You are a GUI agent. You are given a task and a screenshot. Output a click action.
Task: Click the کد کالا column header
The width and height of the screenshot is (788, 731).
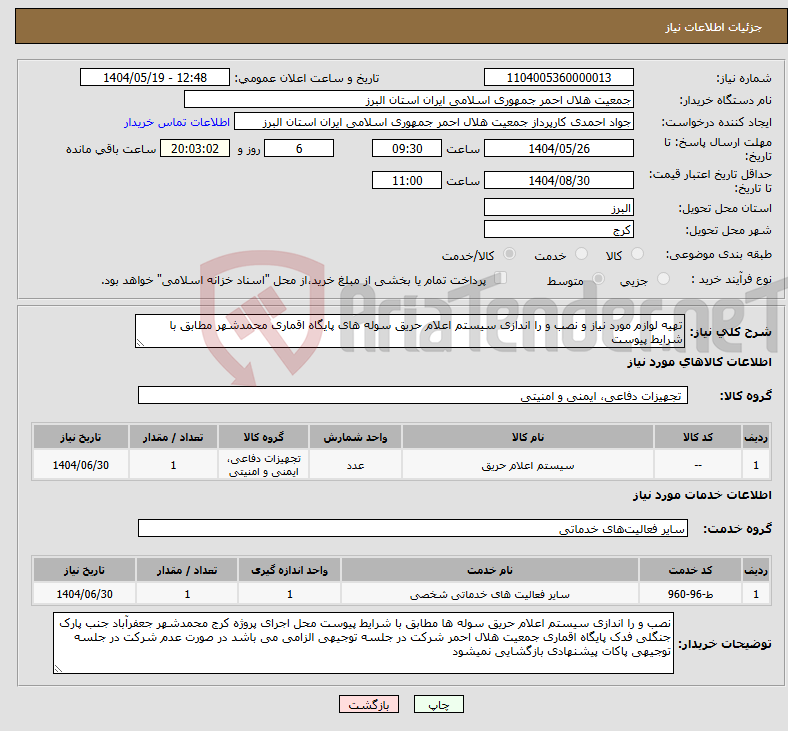coord(698,437)
